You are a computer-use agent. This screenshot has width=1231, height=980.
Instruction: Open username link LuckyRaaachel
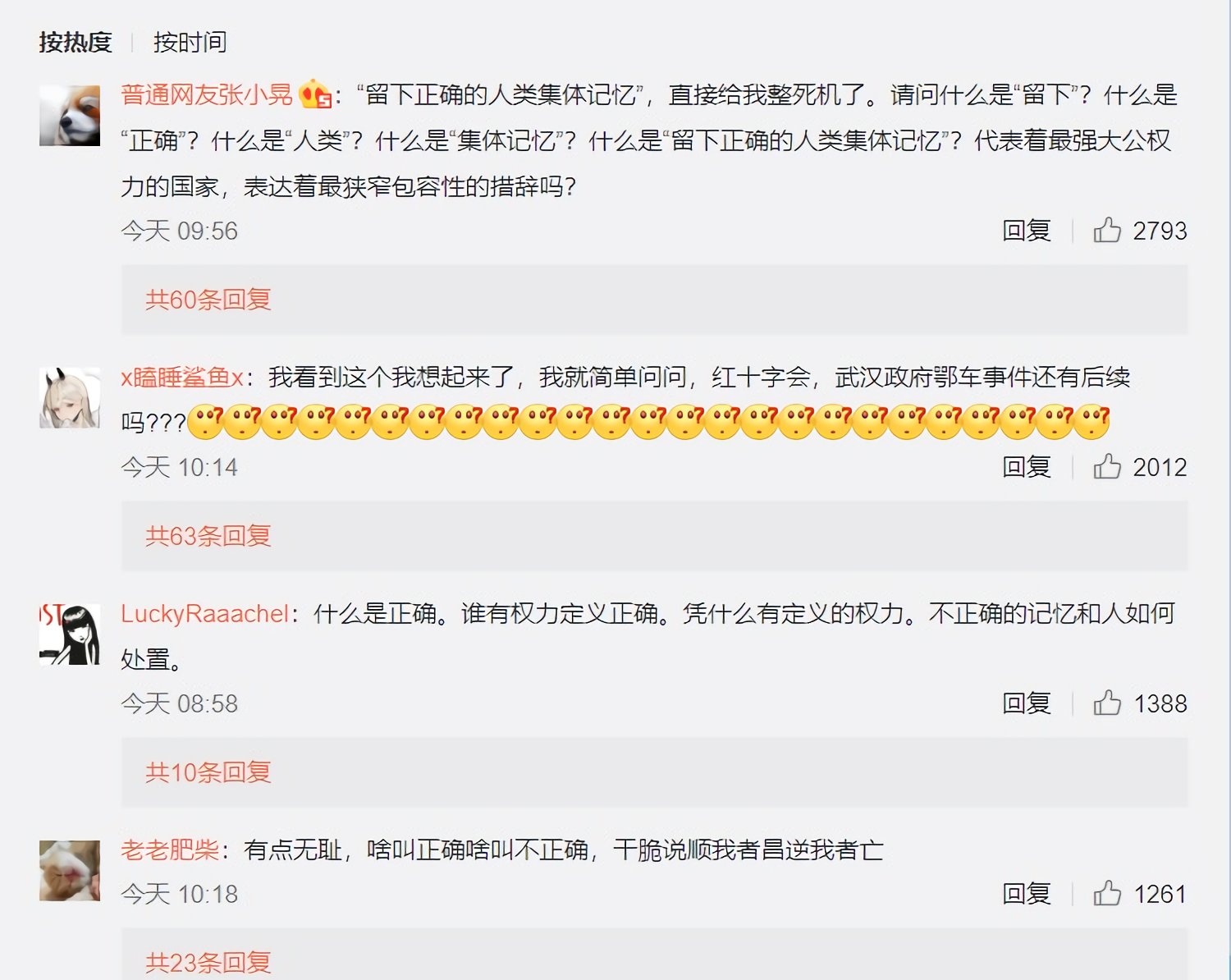[205, 614]
